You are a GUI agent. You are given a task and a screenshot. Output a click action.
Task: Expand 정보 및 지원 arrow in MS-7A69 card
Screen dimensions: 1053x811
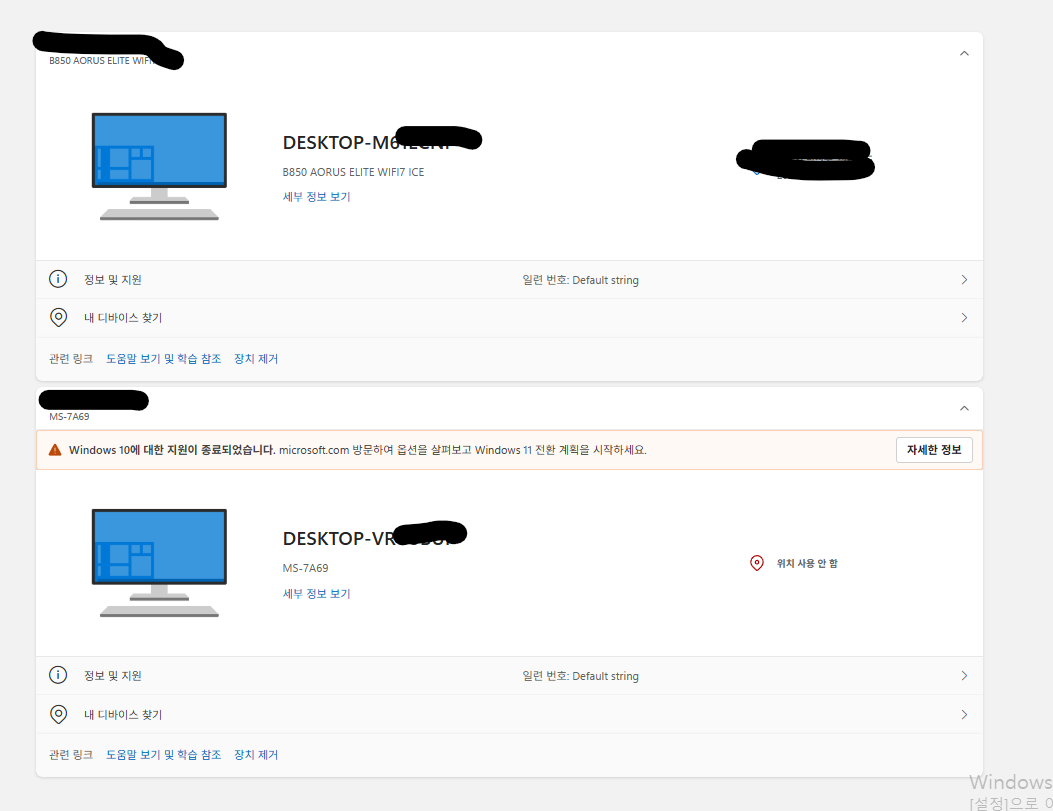[x=964, y=675]
